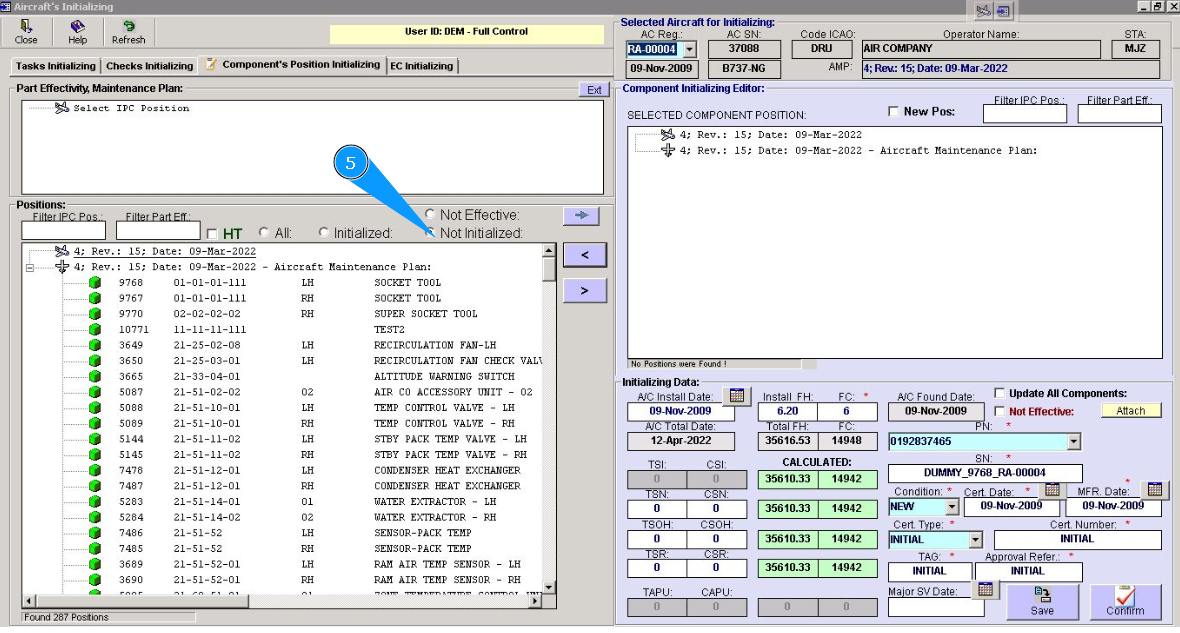Viewport: 1180px width, 633px height.
Task: Select the Not Initialized radio button
Action: 431,233
